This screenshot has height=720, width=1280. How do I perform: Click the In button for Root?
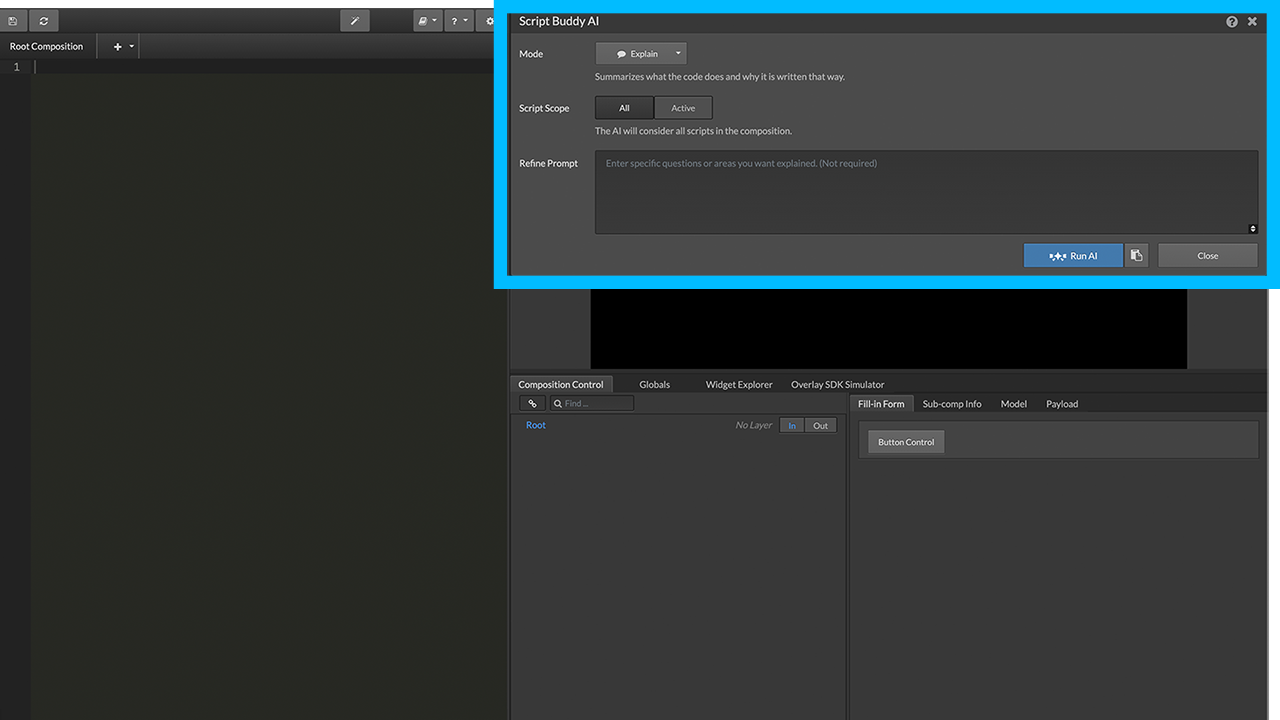792,426
